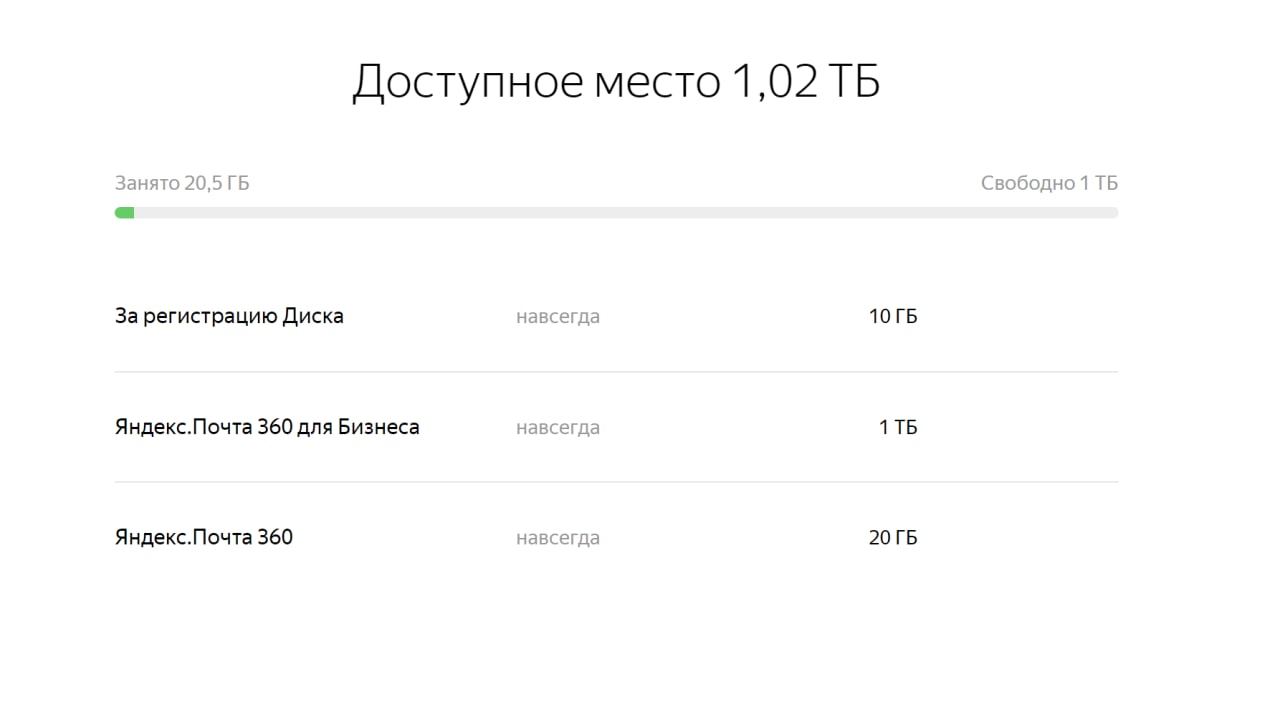
Task: Click the word 'Доступное' in the heading
Action: [x=467, y=82]
